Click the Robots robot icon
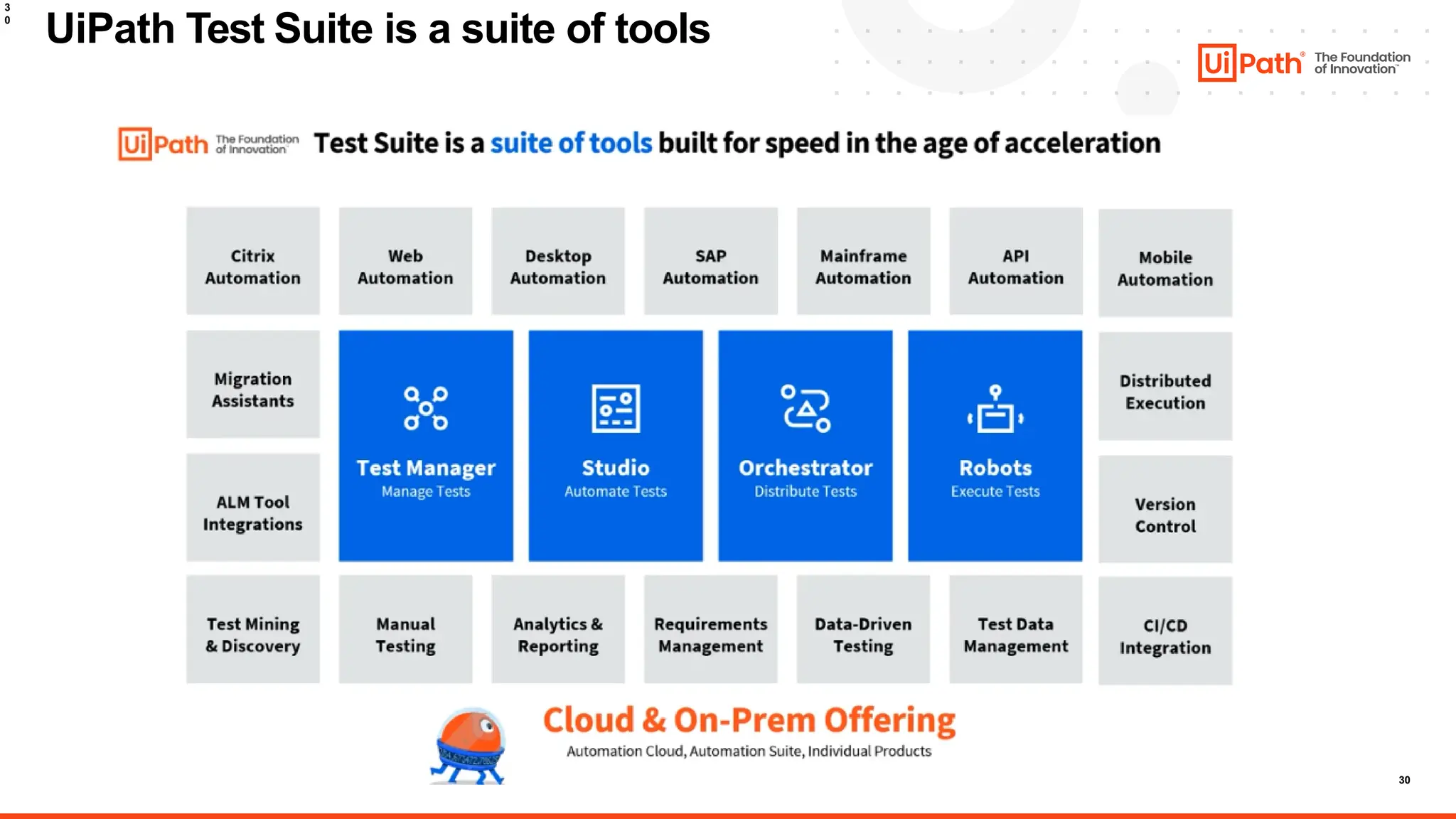The height and width of the screenshot is (819, 1456). (x=995, y=409)
